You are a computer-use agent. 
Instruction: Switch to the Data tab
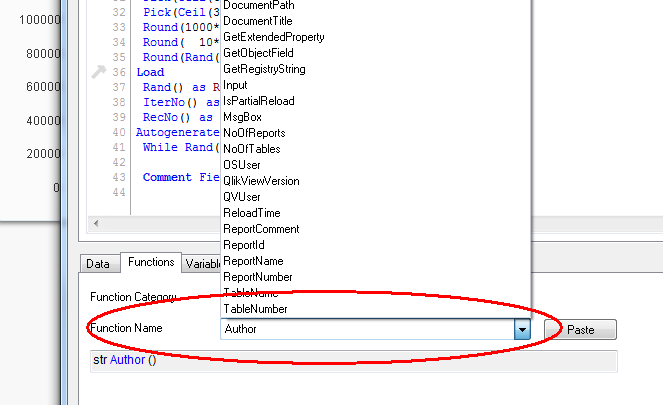tap(98, 264)
